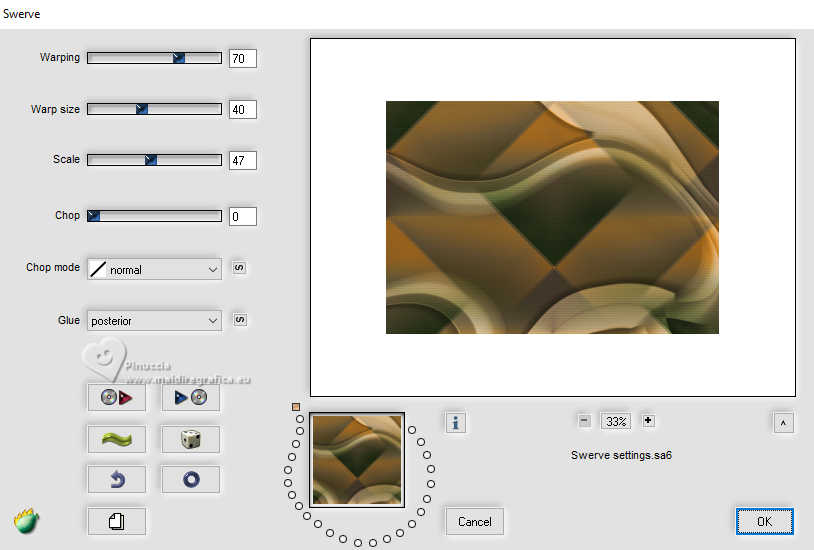Click the dice randomize button

pos(191,439)
